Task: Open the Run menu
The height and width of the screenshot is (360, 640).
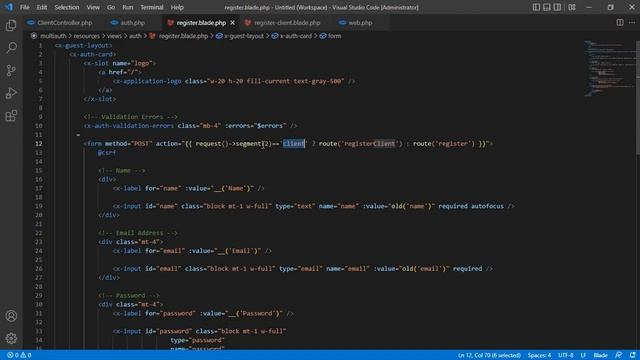Action: point(128,7)
